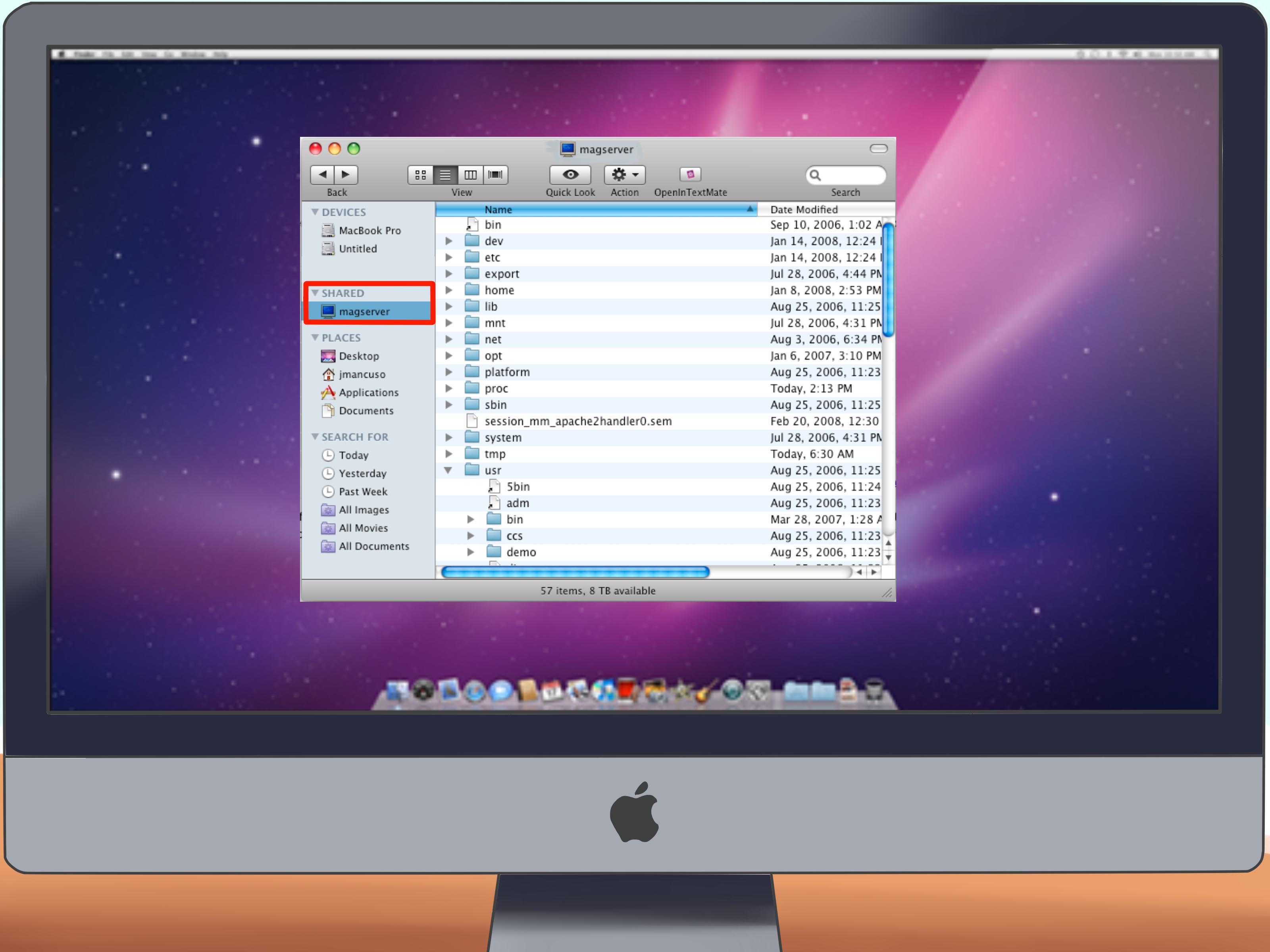Screen dimensions: 1270x952
Task: Click the vertical scrollbar thumb
Action: pos(888,280)
